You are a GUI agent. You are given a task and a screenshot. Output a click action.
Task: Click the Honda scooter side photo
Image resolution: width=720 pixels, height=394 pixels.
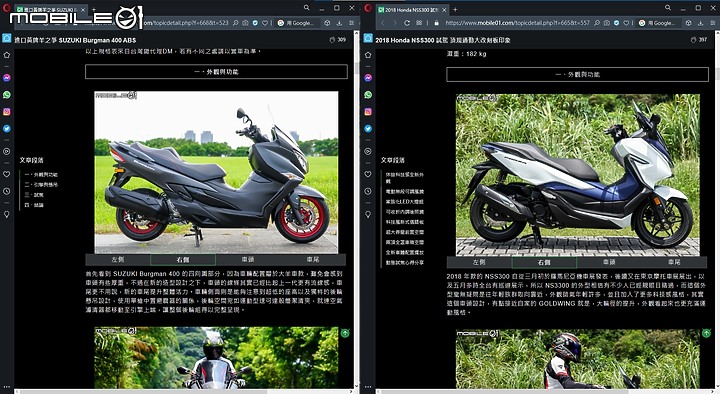[x=578, y=175]
